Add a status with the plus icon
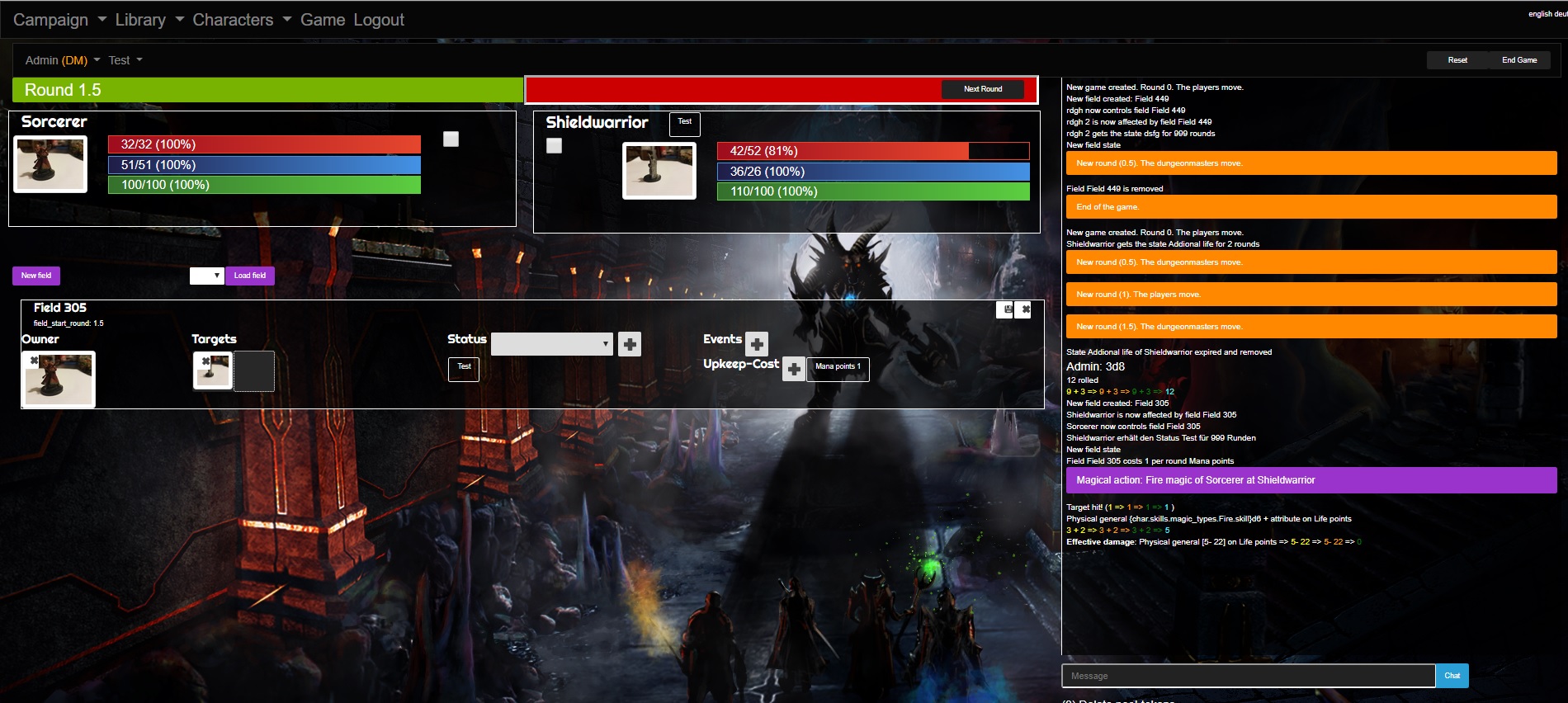The image size is (1568, 703). (x=630, y=344)
